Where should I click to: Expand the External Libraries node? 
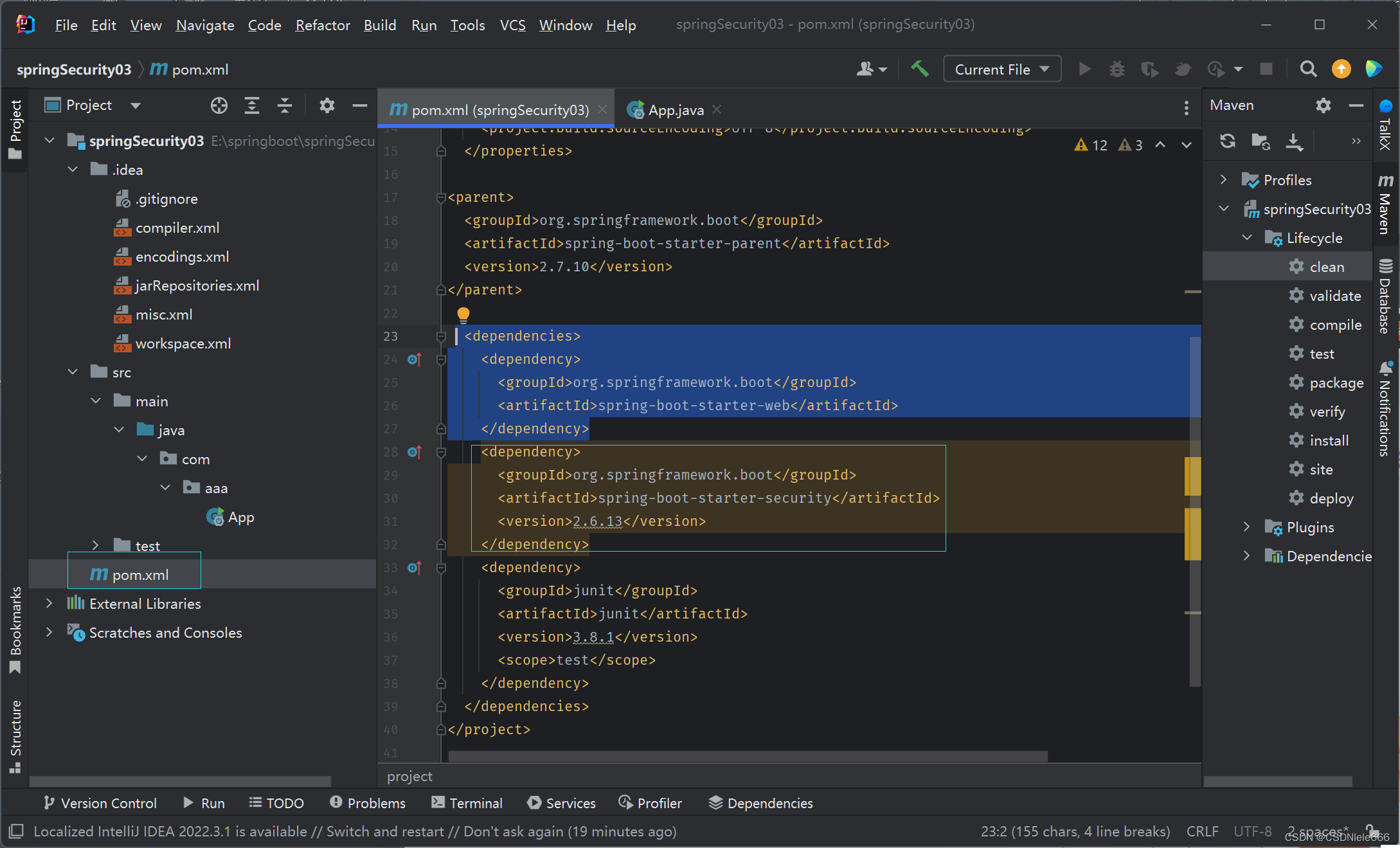[49, 604]
